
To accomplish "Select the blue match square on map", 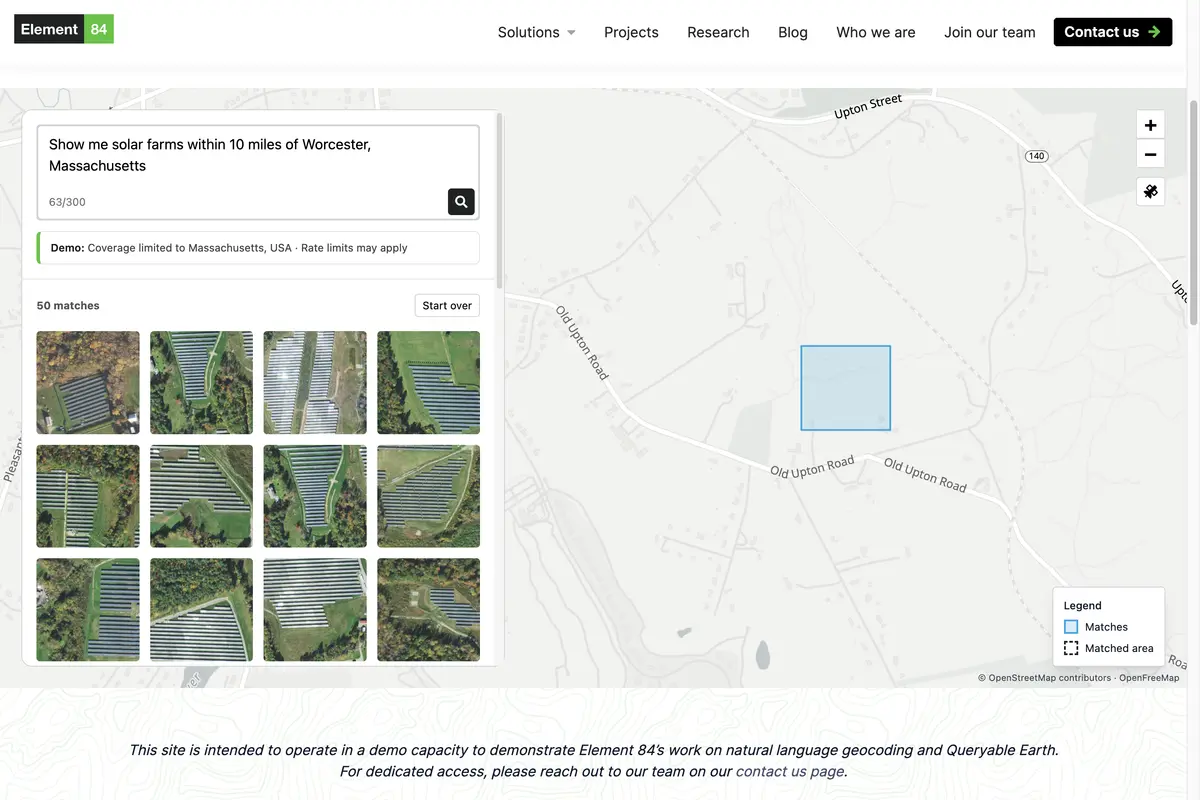I will (x=845, y=388).
